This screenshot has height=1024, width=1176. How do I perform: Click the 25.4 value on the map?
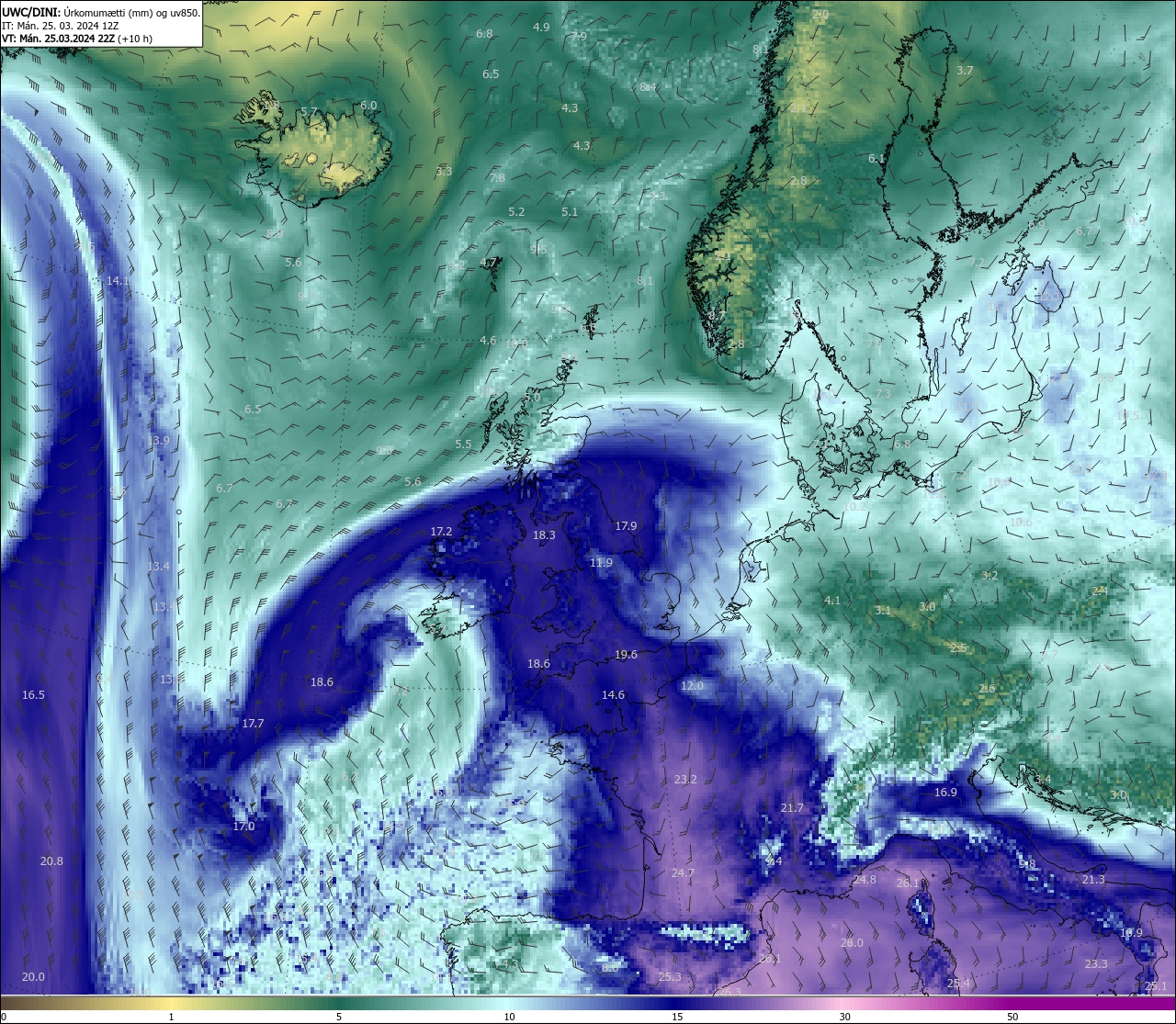958,984
